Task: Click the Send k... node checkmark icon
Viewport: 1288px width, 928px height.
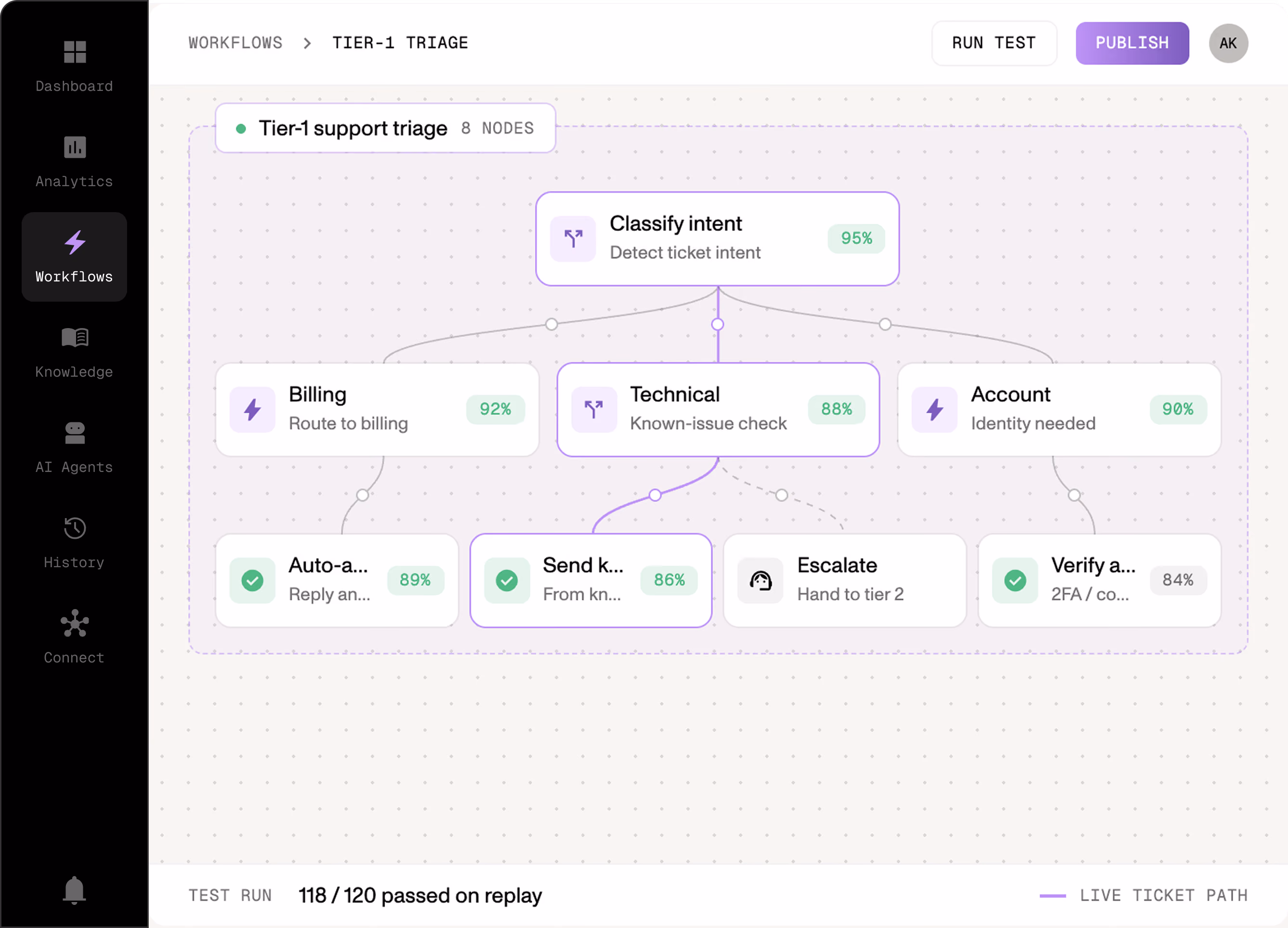Action: (506, 580)
